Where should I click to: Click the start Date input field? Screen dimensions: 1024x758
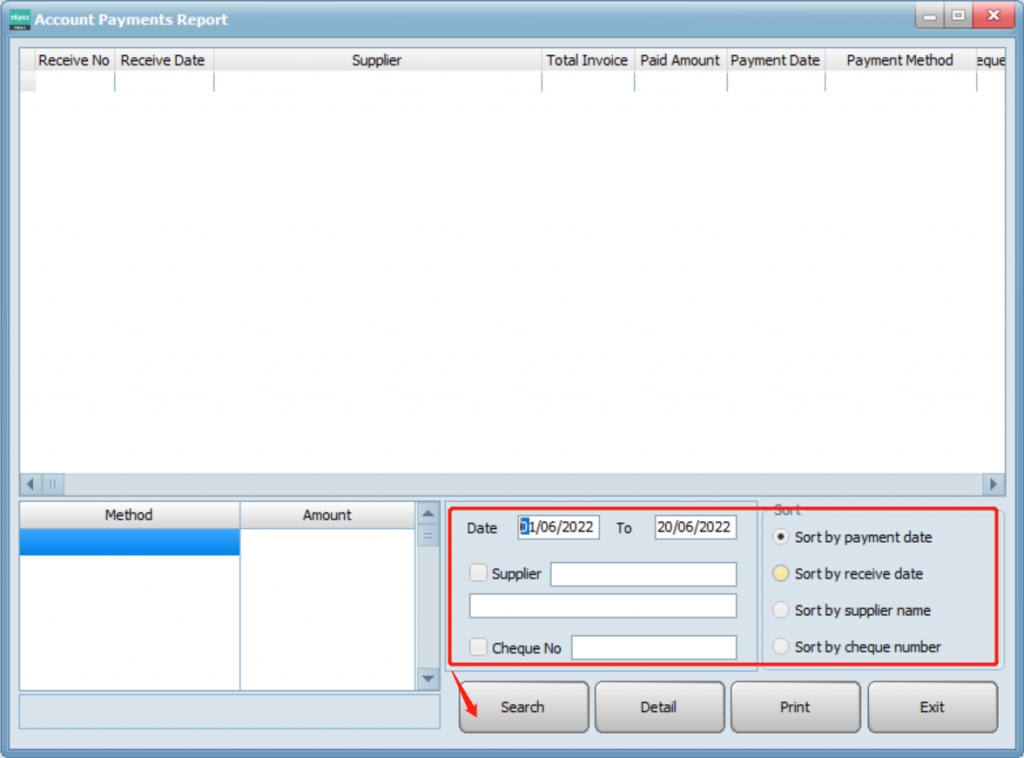click(x=559, y=527)
